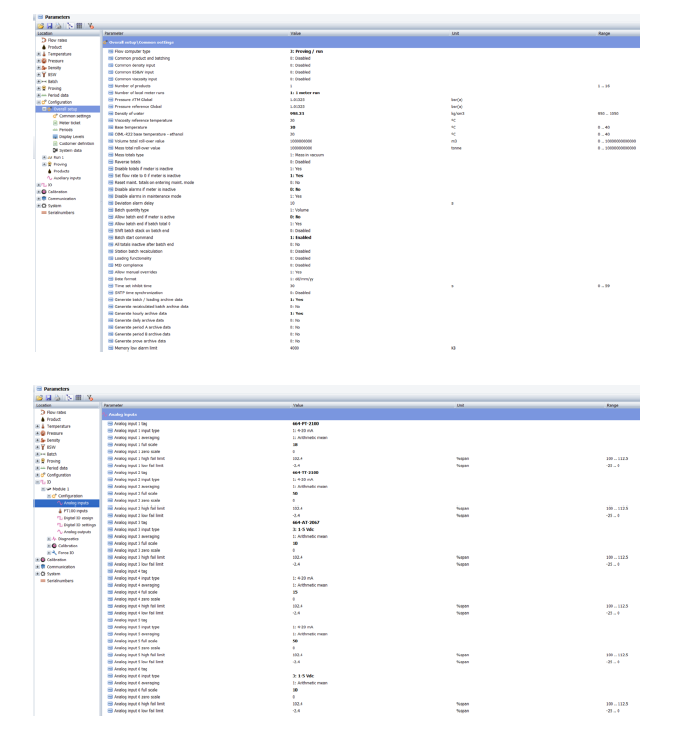
Task: Click the table grid icon in bottom Parameters toolbar
Action: [x=79, y=398]
